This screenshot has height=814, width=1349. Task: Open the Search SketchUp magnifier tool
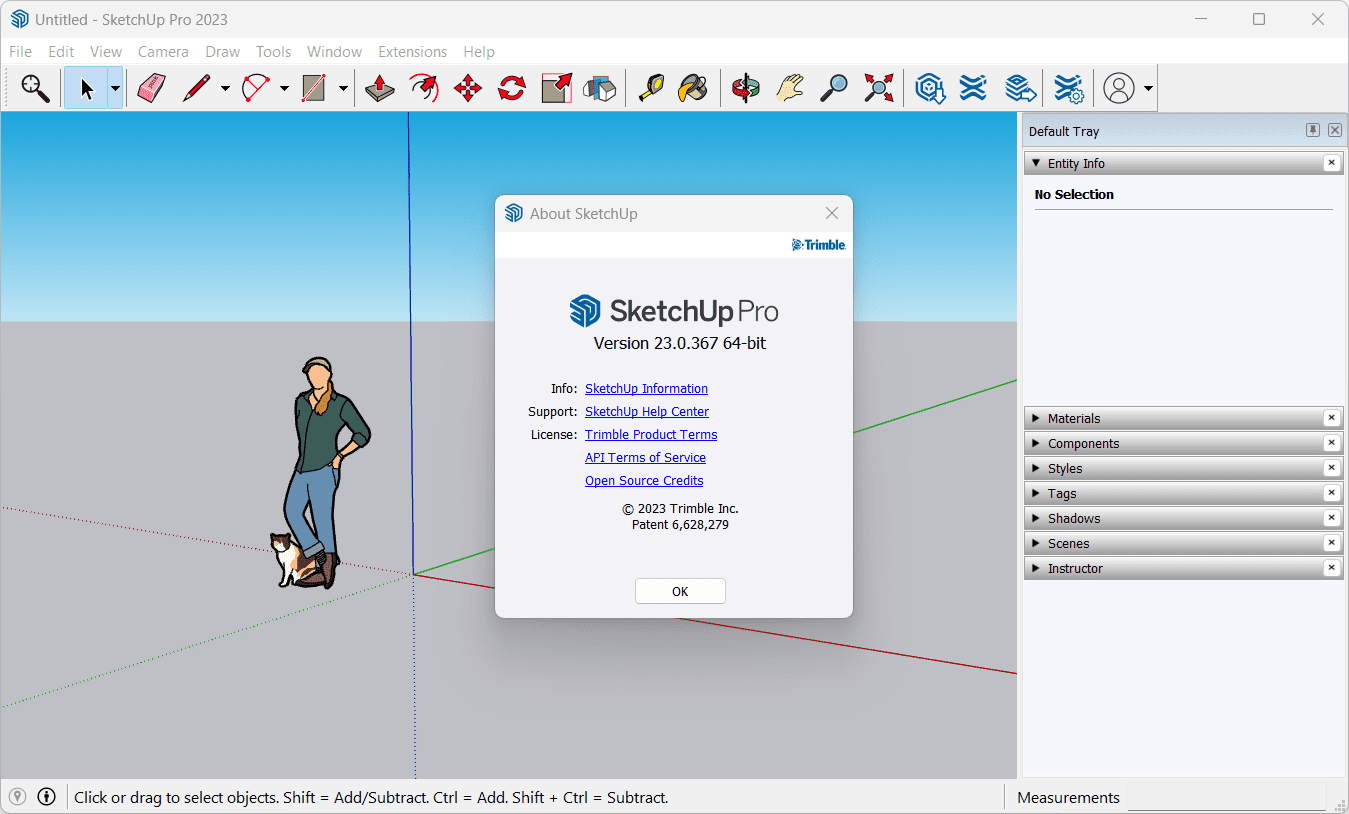pos(36,89)
